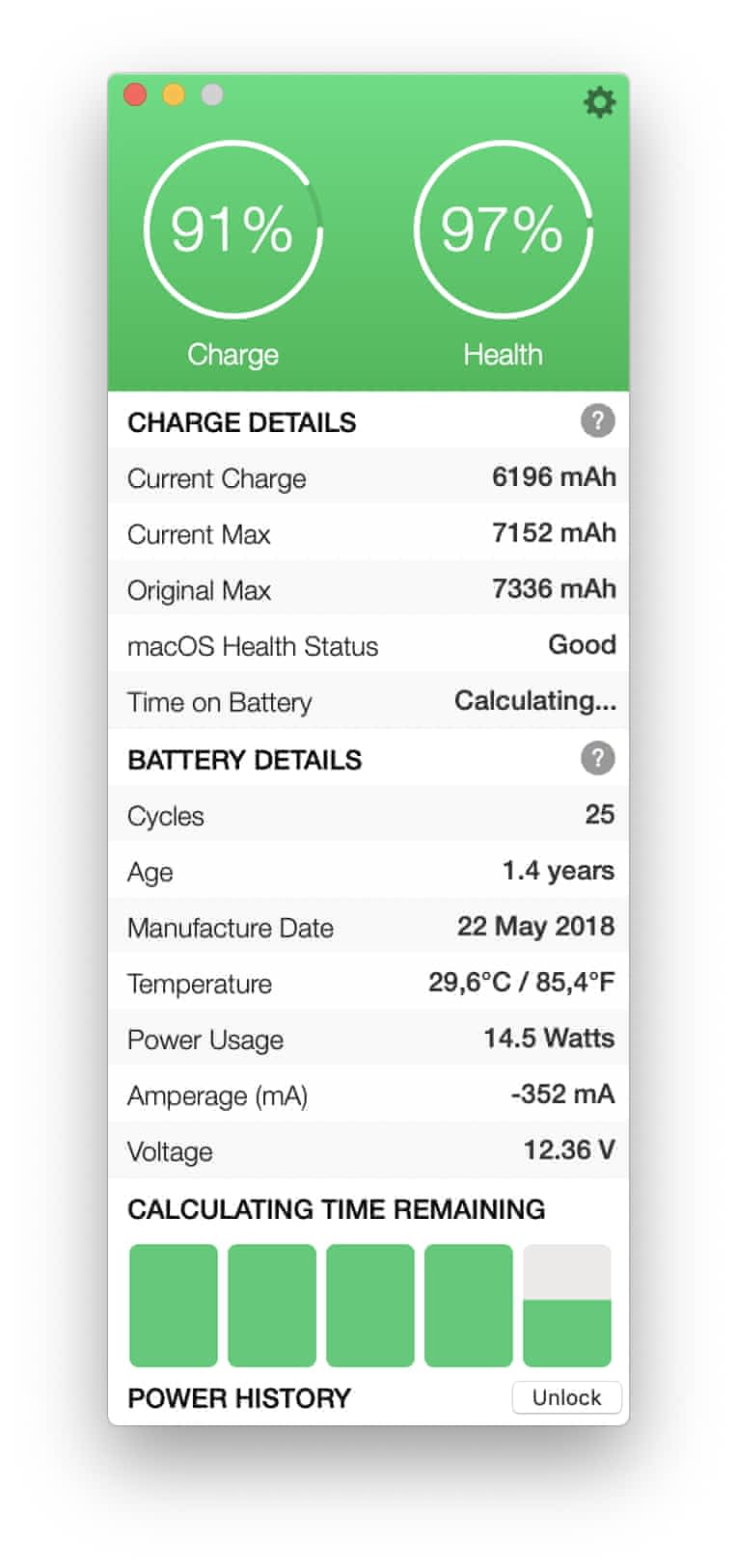Click the first full green battery bar

point(174,1306)
